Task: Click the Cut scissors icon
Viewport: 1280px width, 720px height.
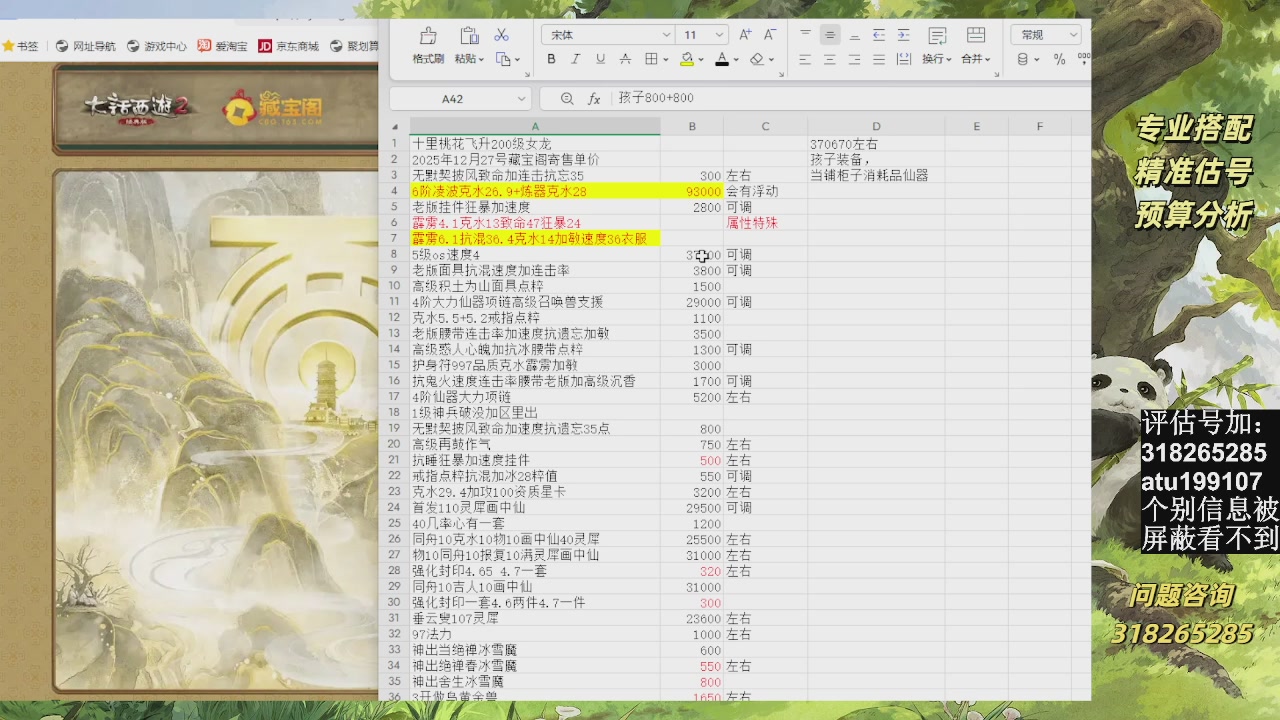Action: 502,36
